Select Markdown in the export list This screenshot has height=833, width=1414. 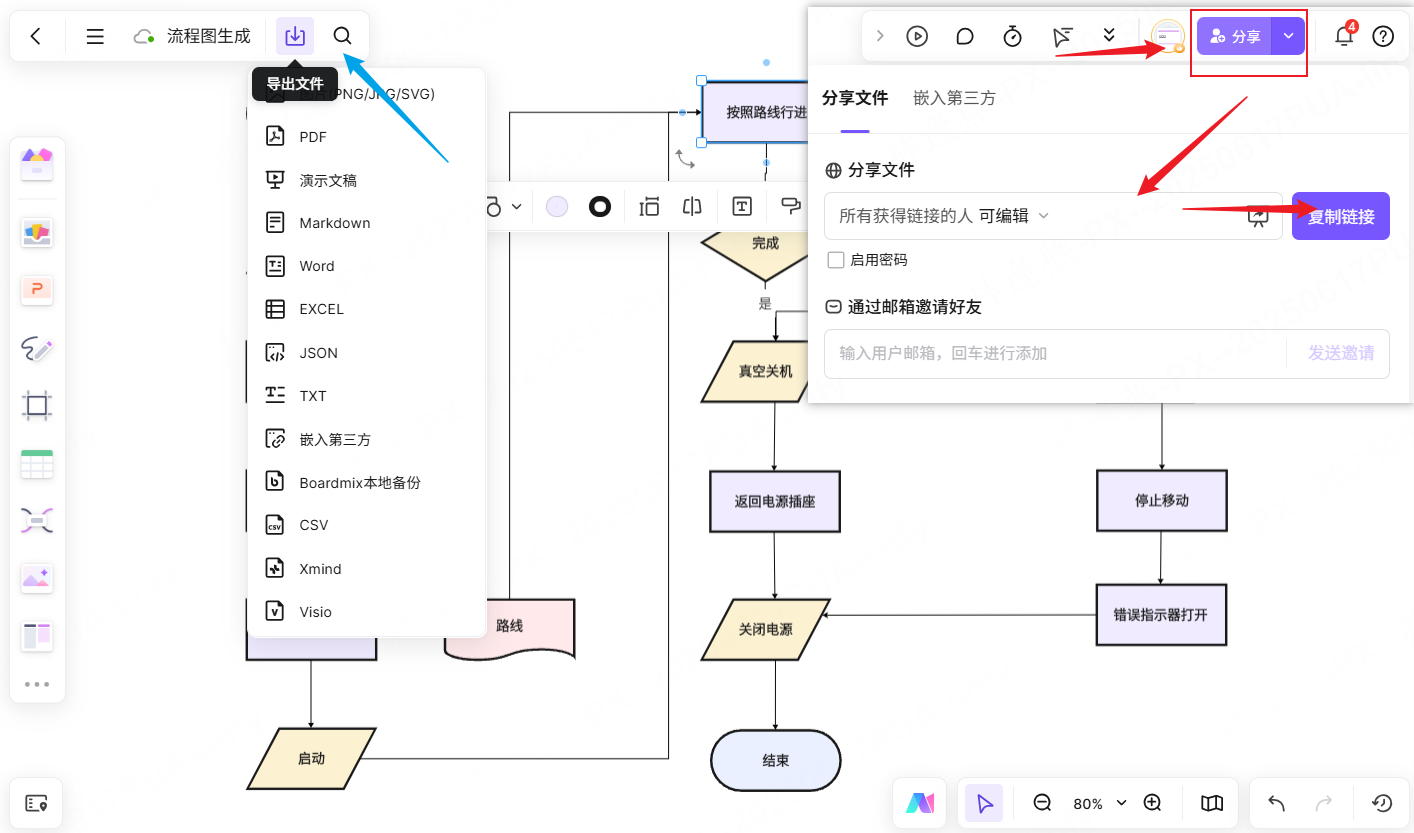334,223
